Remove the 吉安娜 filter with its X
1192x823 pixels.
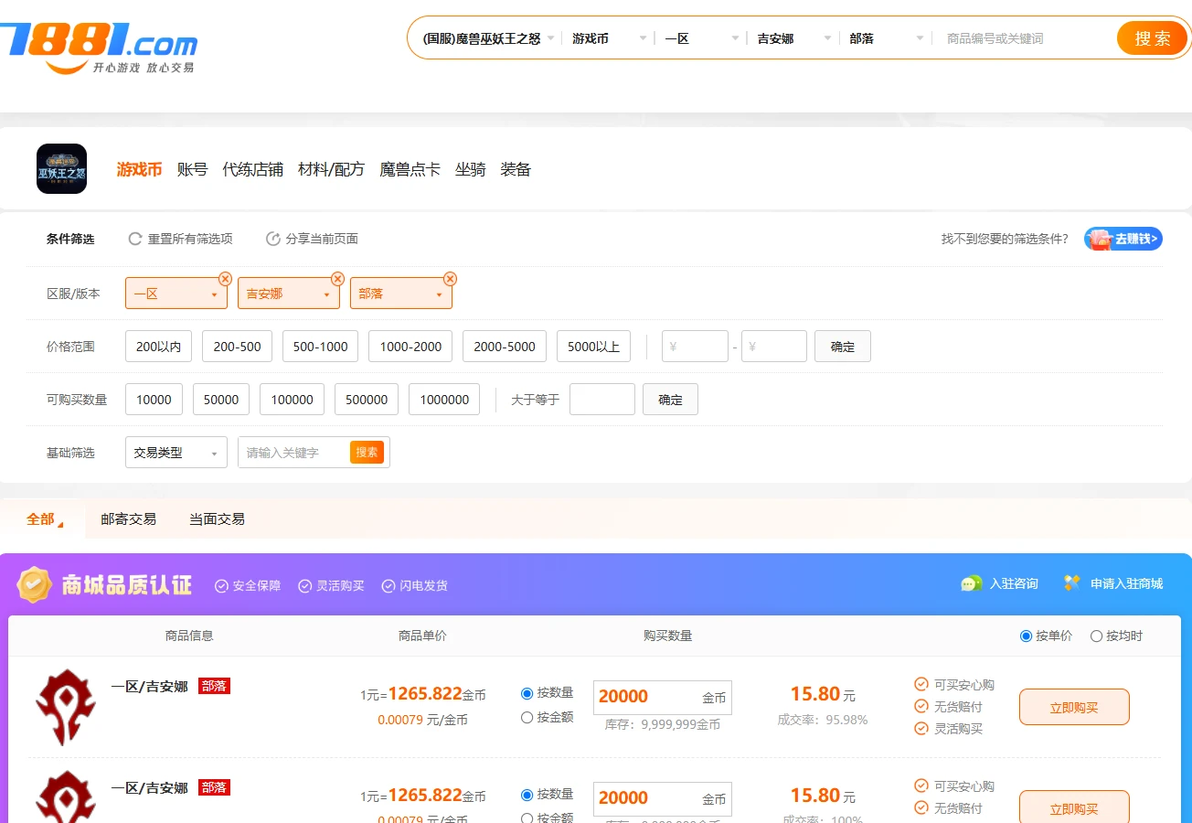pos(338,279)
